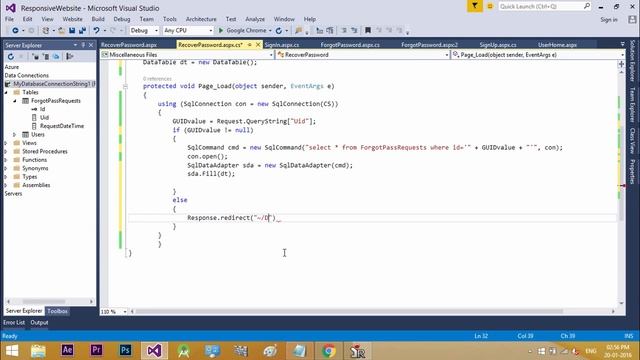The image size is (640, 360).
Task: Click the Save Selected Items icon
Action: coord(72,31)
